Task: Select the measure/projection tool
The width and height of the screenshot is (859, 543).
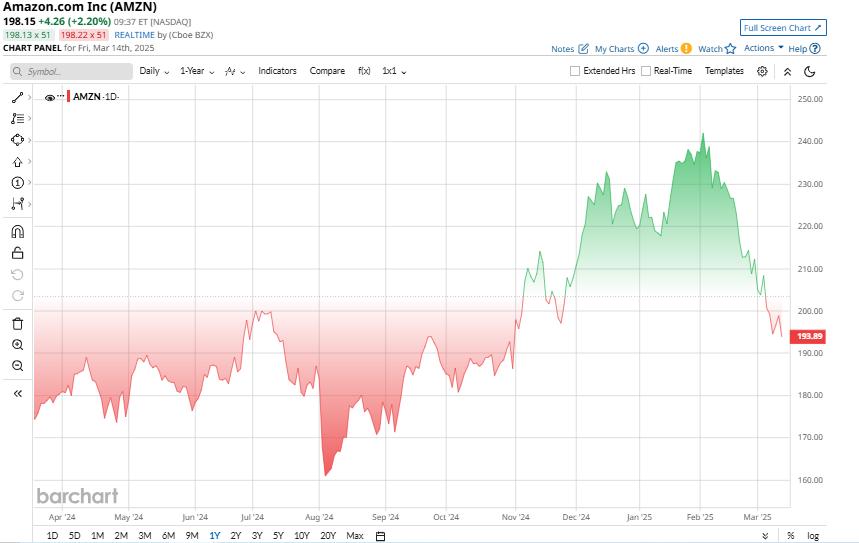Action: tap(17, 204)
